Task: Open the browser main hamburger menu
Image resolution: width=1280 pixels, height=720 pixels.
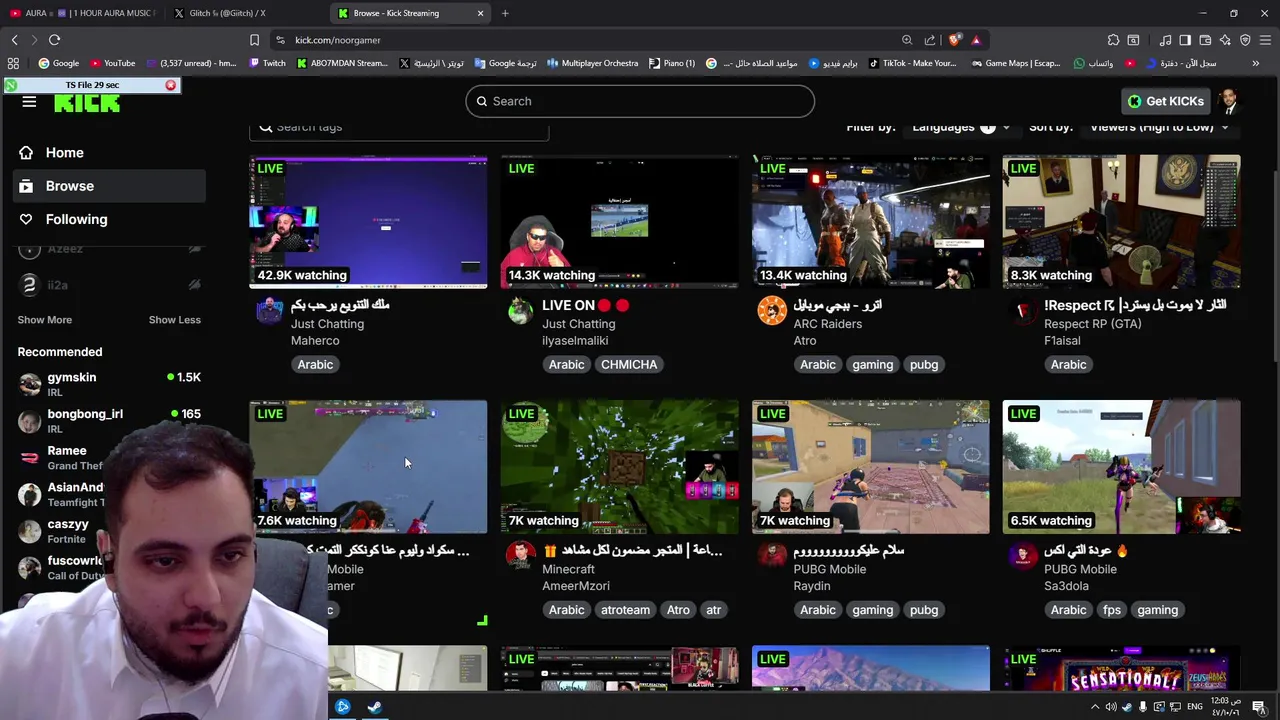Action: point(1265,40)
